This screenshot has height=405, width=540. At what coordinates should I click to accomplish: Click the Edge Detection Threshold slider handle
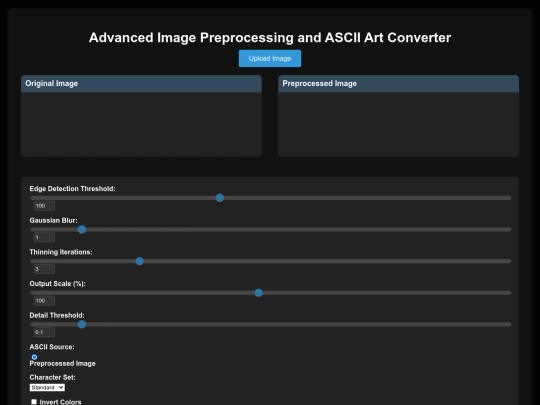point(220,198)
